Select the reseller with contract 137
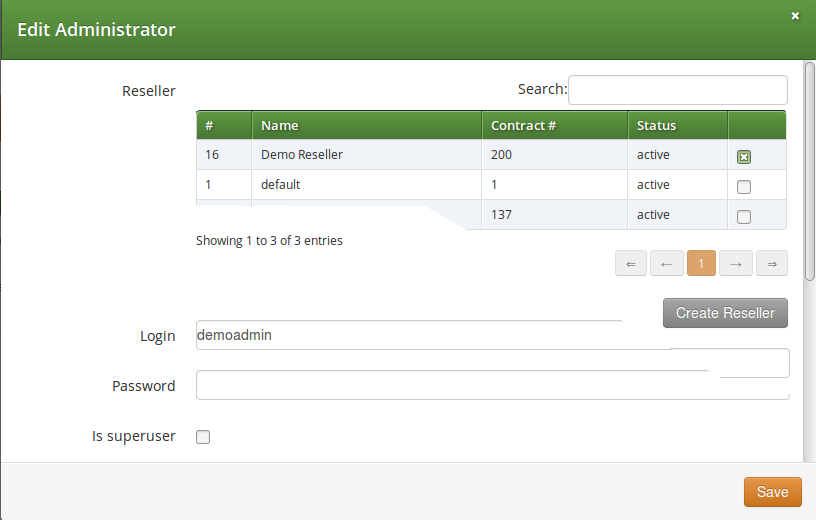The height and width of the screenshot is (520, 816). pos(743,216)
